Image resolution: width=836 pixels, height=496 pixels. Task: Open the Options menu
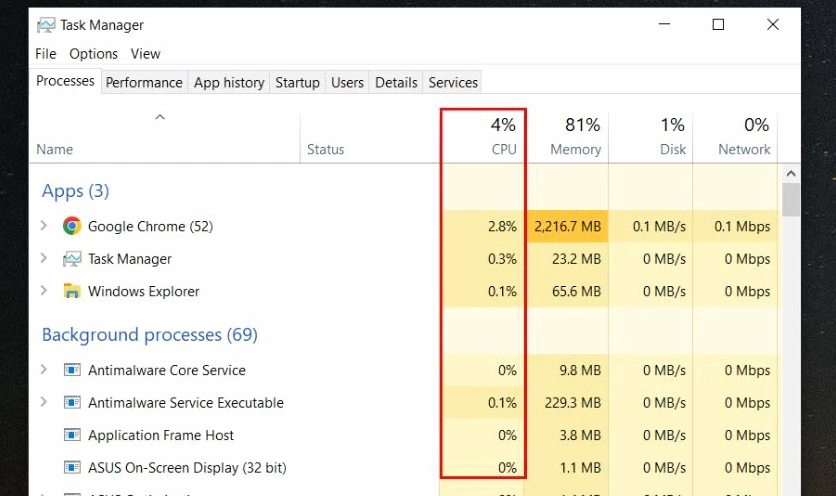pos(93,54)
